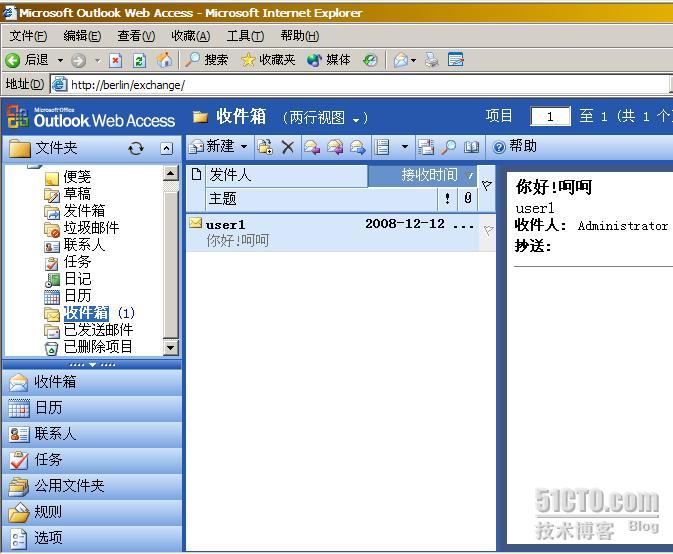Viewport: 673px width, 554px height.
Task: Click the Delete X icon
Action: [288, 147]
